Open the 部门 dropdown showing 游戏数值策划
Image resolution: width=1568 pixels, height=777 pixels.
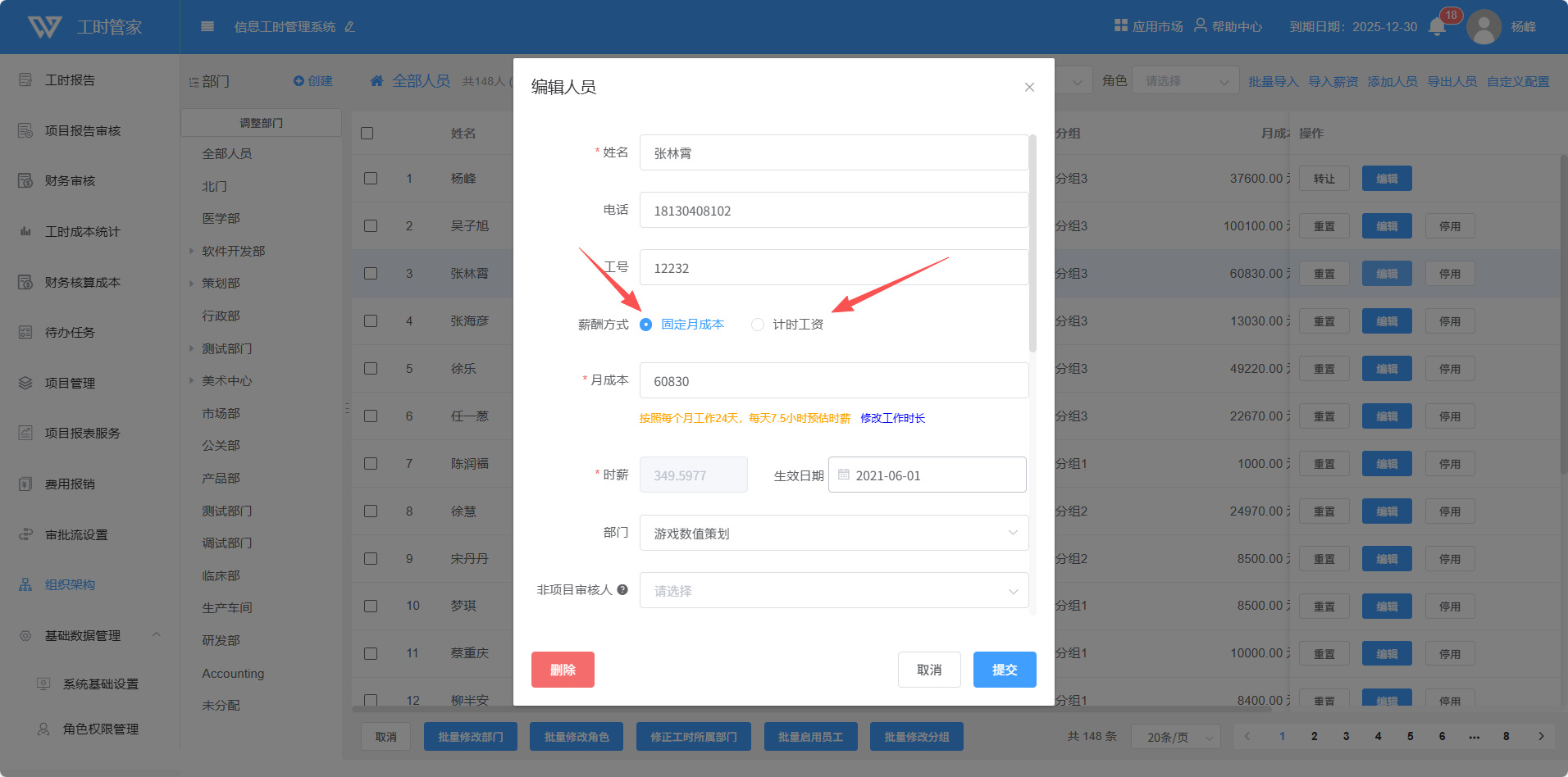click(833, 533)
